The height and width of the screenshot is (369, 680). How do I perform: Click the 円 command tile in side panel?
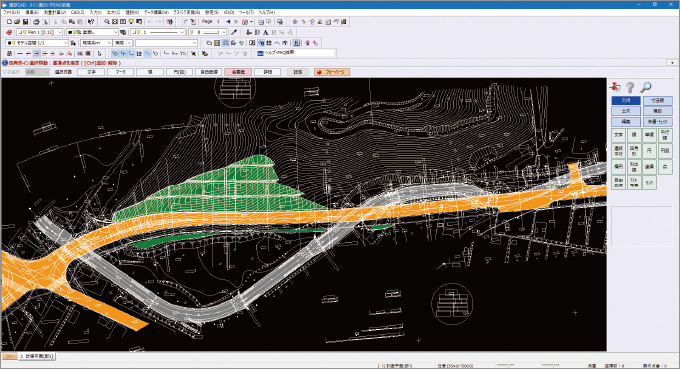[x=649, y=151]
